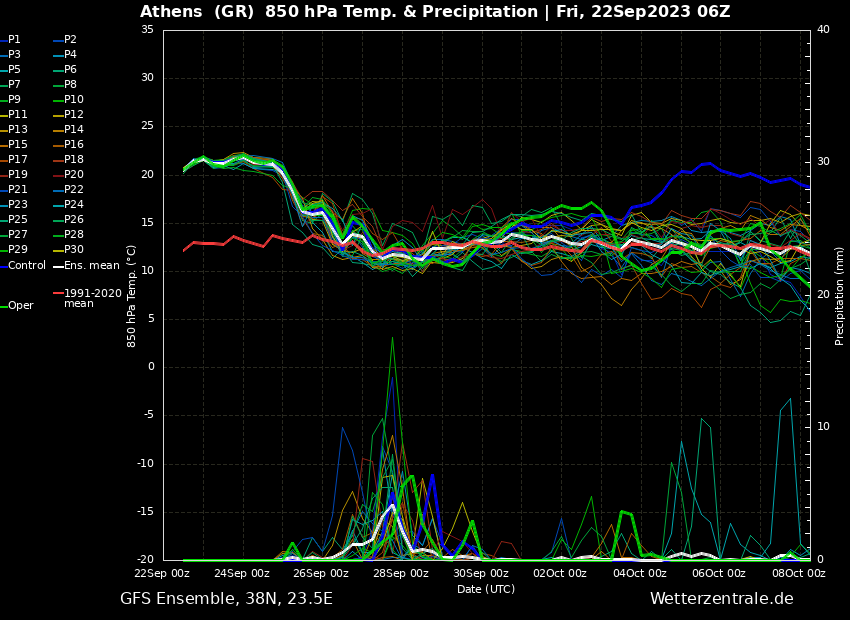Click the 28Sep 00z date tick
850x620 pixels.
tap(401, 574)
